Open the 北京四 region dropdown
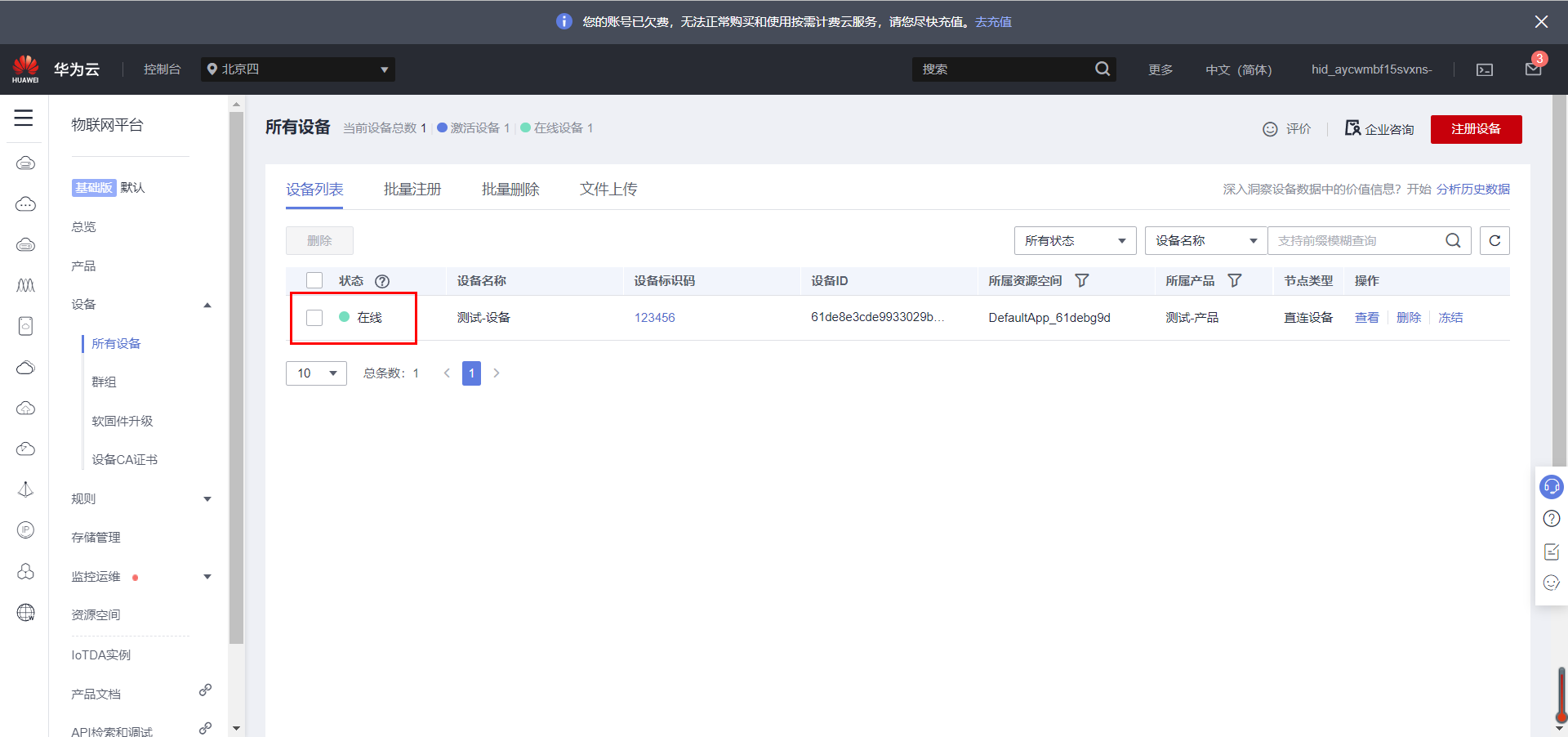1568x737 pixels. [x=298, y=69]
